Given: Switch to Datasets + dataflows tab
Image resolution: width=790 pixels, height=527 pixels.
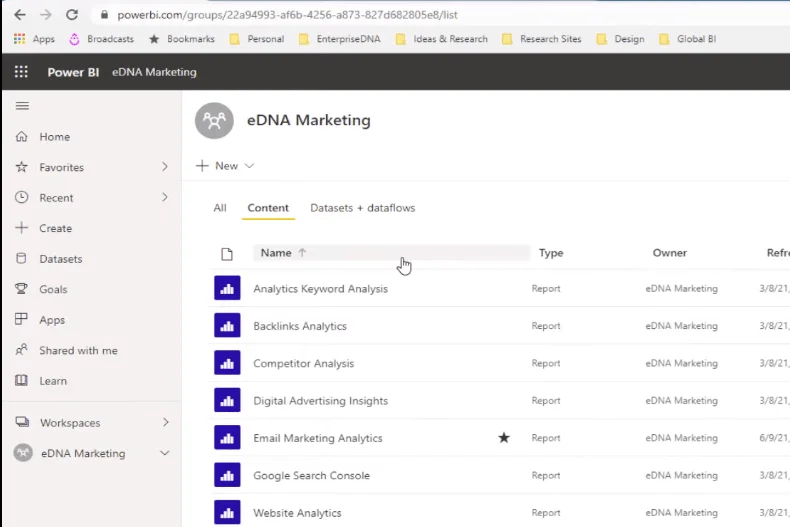Looking at the screenshot, I should 363,208.
